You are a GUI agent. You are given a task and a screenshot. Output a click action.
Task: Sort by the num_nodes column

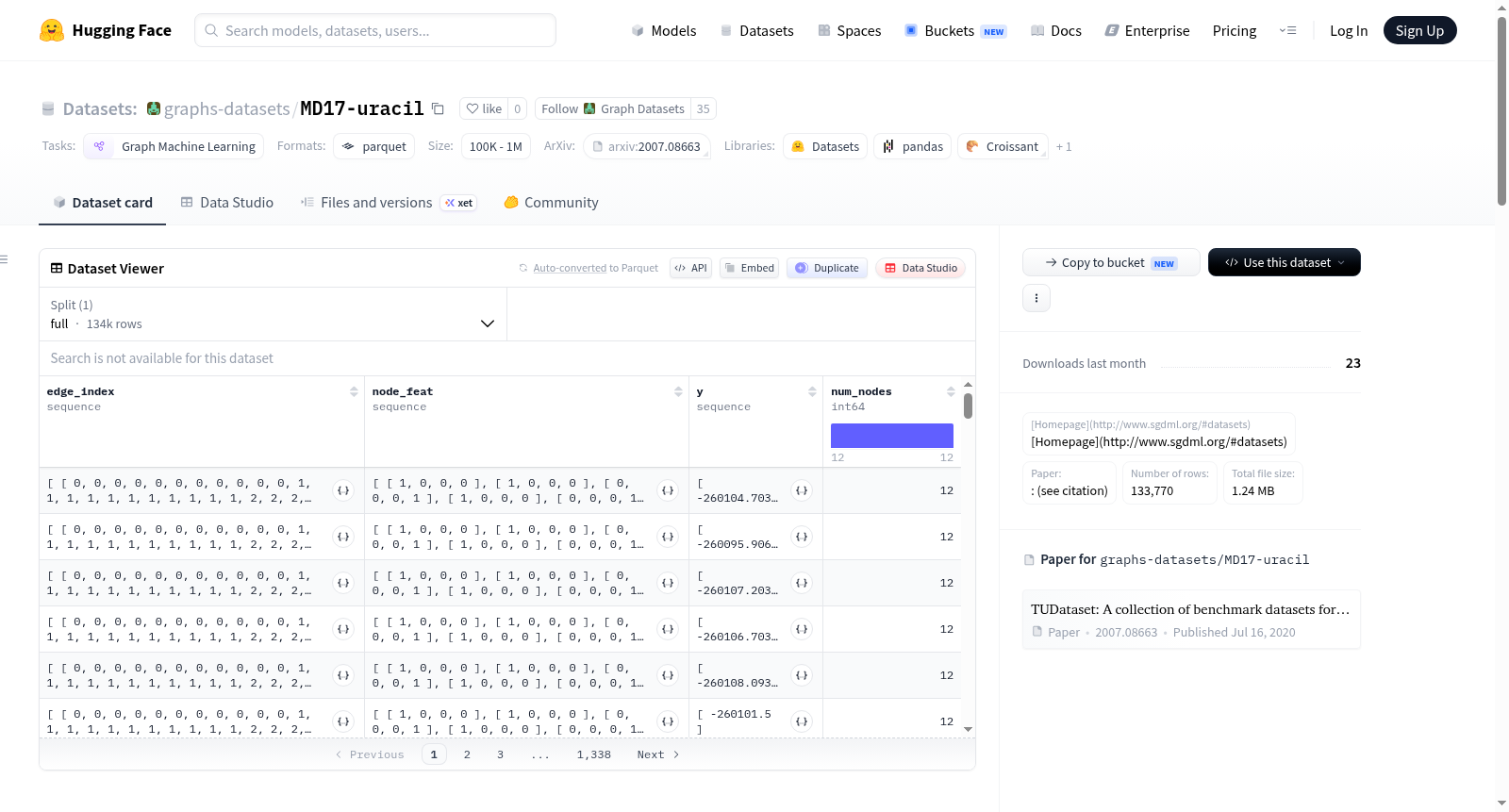point(951,391)
